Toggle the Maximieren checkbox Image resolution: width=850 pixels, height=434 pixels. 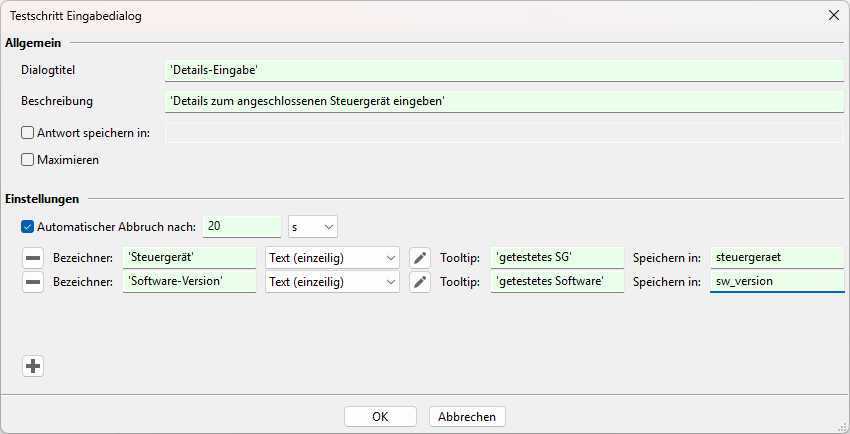[27, 160]
